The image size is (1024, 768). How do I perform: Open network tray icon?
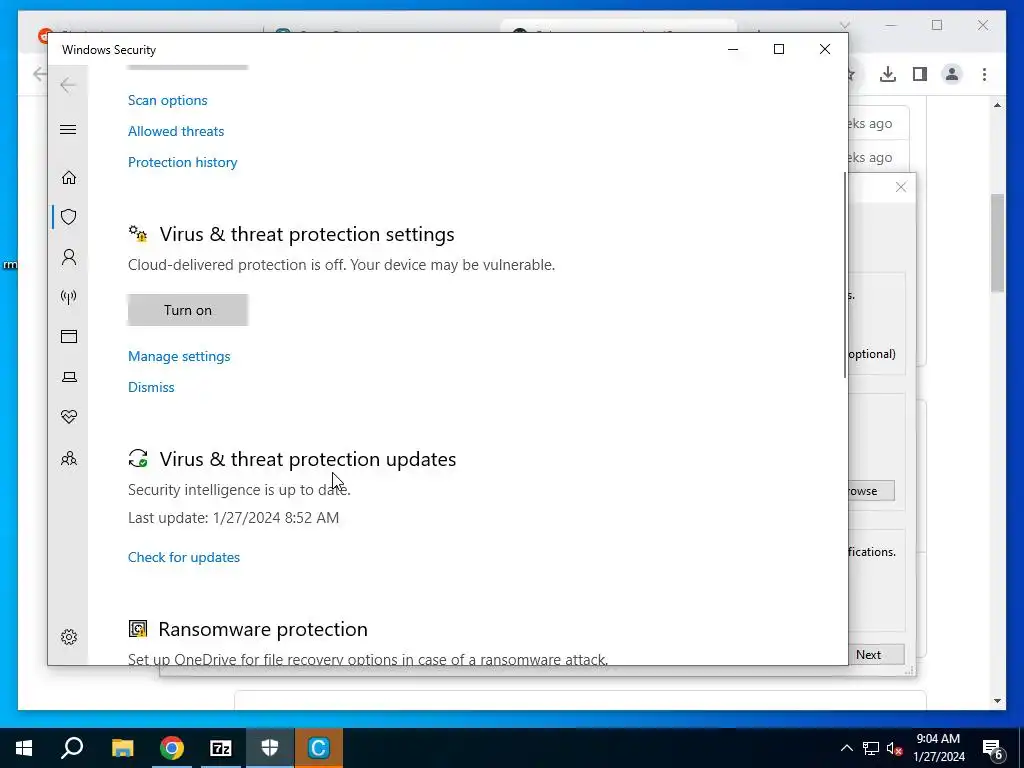click(x=871, y=748)
